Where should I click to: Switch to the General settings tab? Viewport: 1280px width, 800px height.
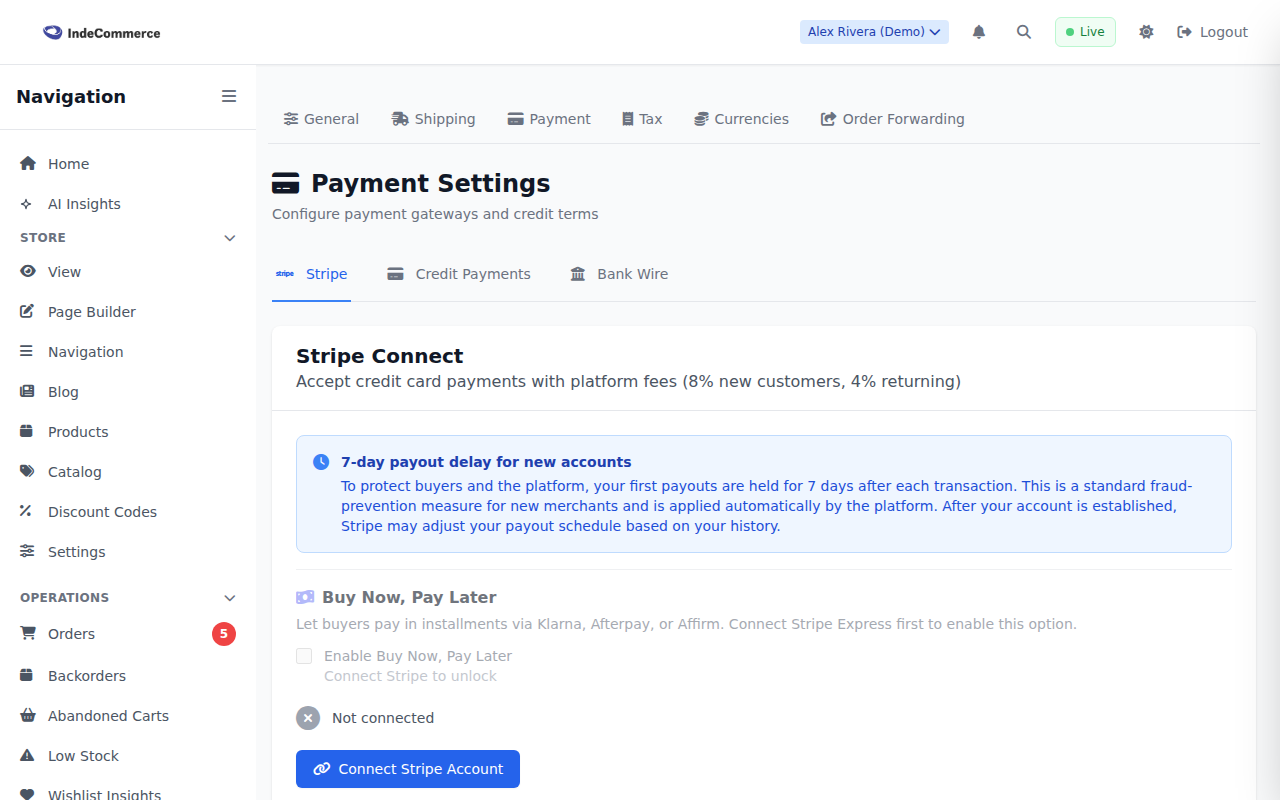click(x=321, y=118)
